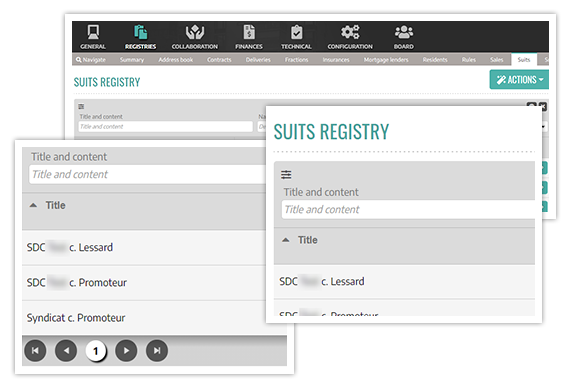Sort by Title in left panel
Image resolution: width=570 pixels, height=390 pixels.
(55, 205)
